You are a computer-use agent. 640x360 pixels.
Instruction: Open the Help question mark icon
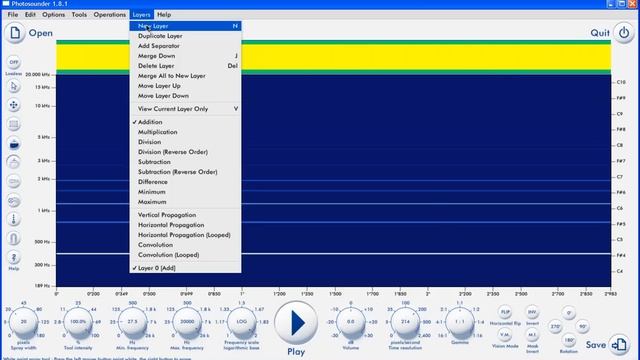coord(14,258)
